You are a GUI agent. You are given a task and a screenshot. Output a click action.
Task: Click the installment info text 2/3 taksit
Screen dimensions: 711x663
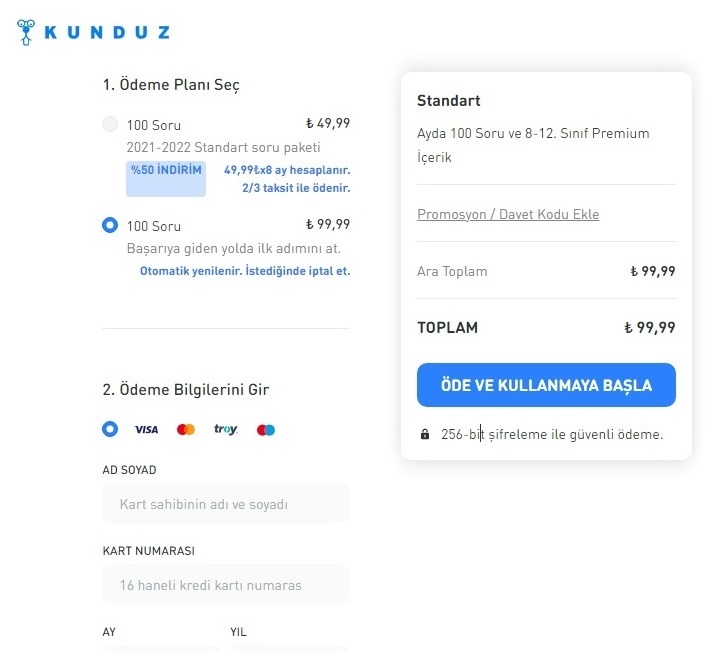point(296,188)
